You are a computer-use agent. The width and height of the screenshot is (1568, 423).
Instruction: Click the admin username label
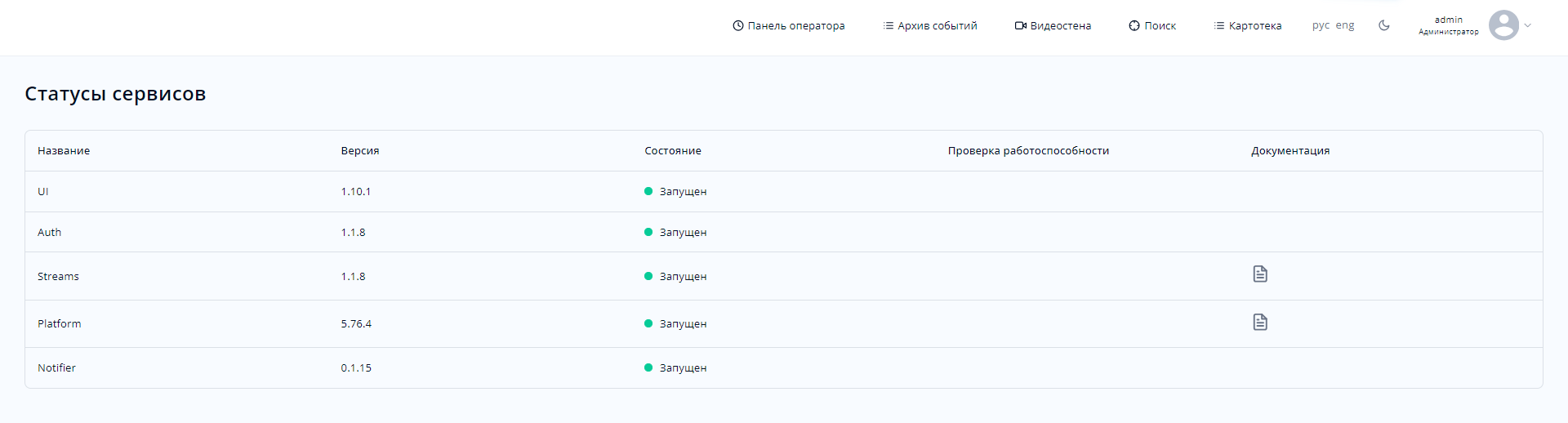[1449, 20]
